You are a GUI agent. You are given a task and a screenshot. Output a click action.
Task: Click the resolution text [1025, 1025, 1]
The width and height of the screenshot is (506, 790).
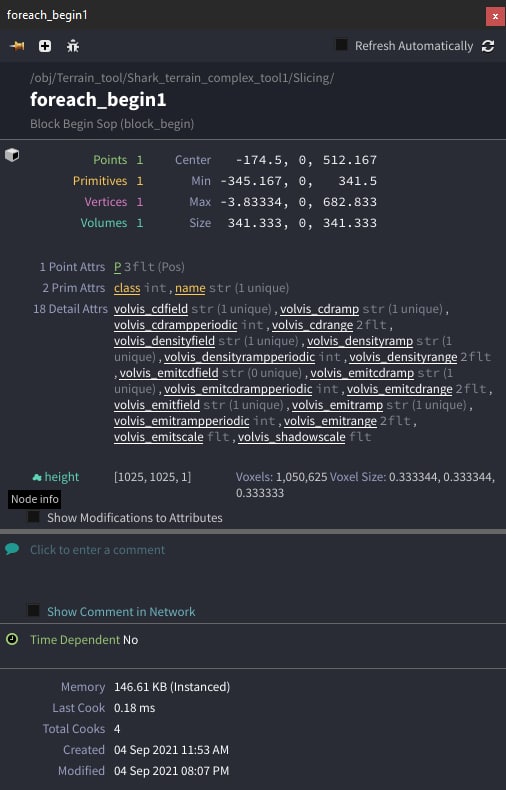(153, 477)
